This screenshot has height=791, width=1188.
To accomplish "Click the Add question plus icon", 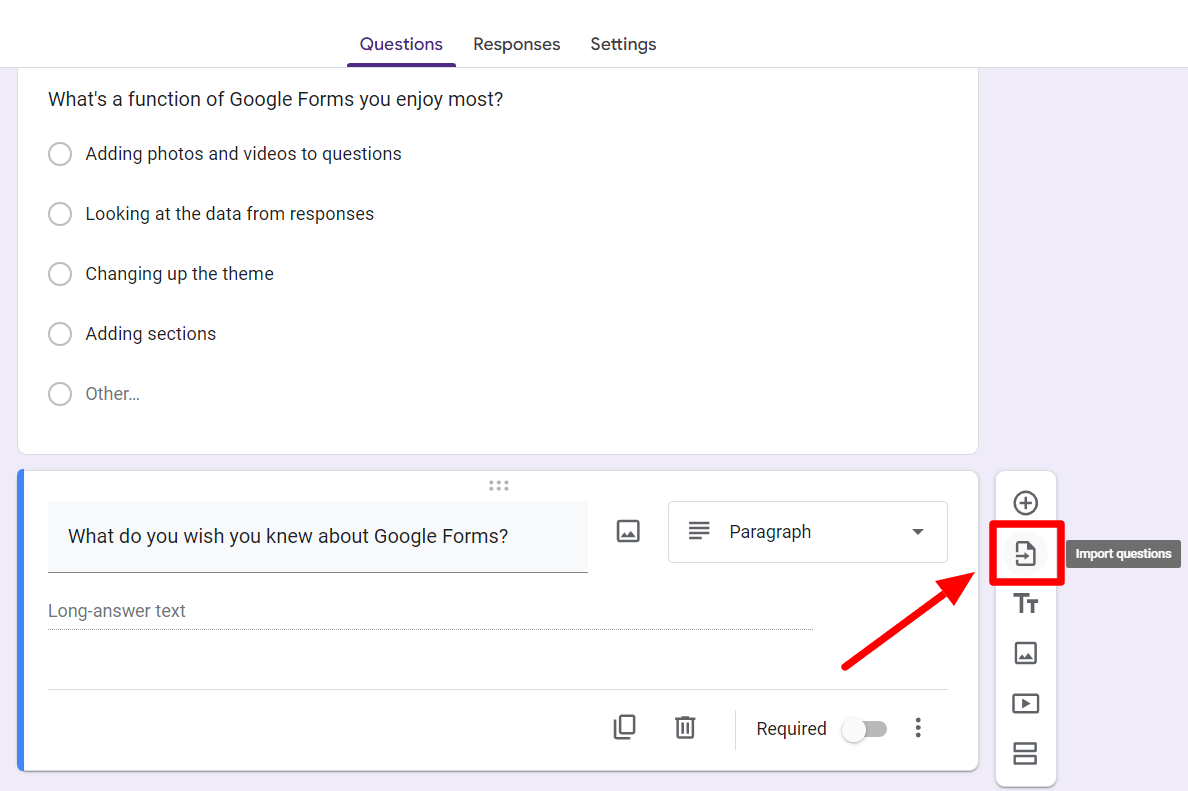I will [1025, 503].
